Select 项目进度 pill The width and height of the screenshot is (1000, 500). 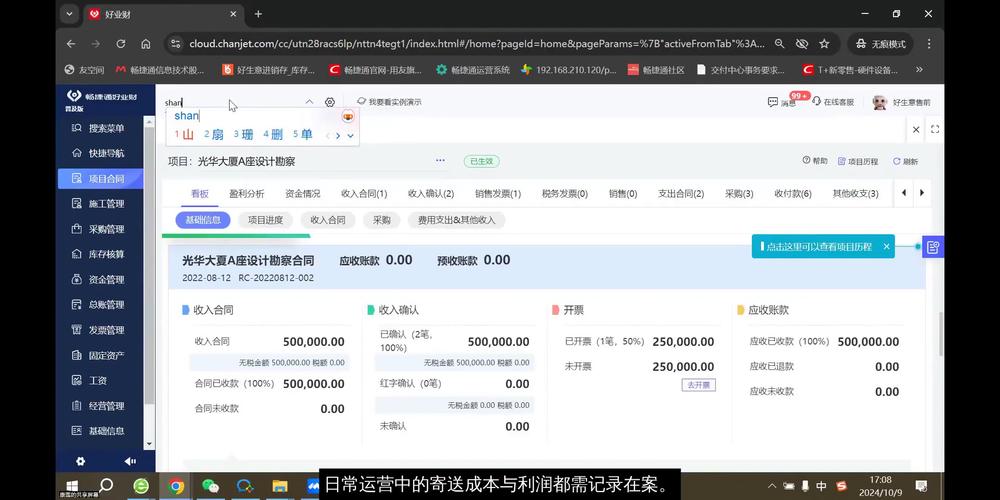[x=265, y=220]
